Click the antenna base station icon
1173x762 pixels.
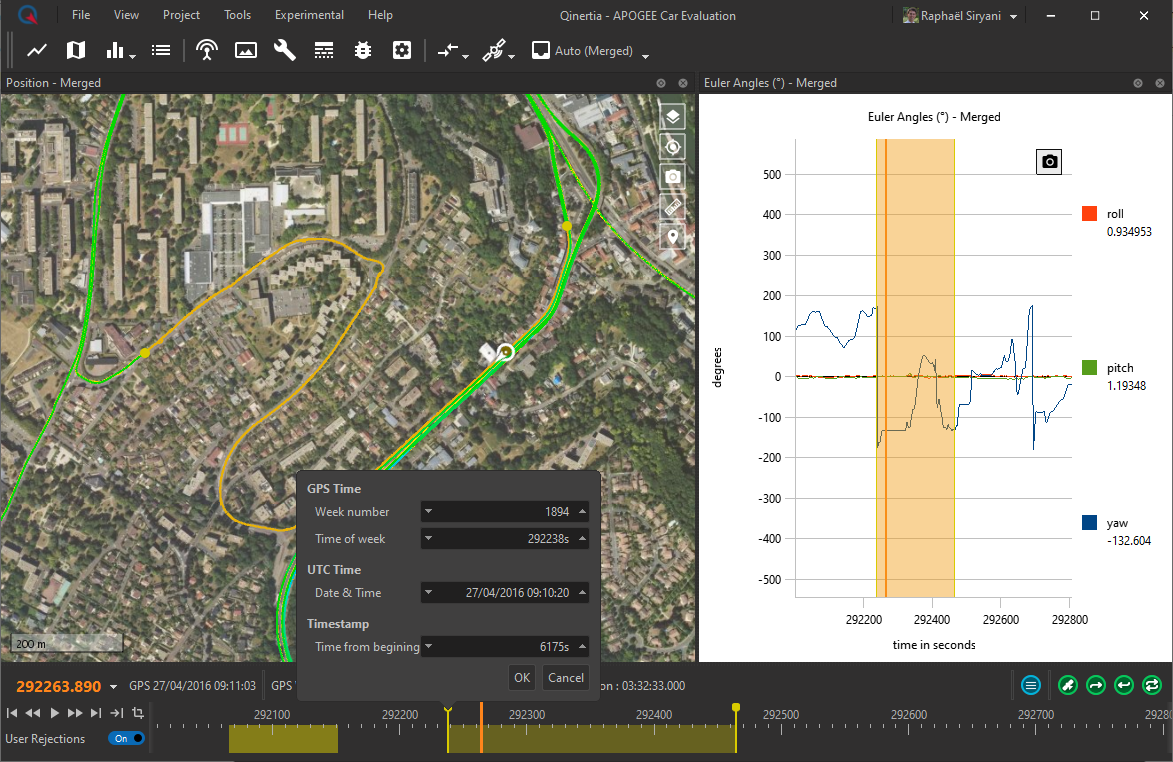coord(207,50)
